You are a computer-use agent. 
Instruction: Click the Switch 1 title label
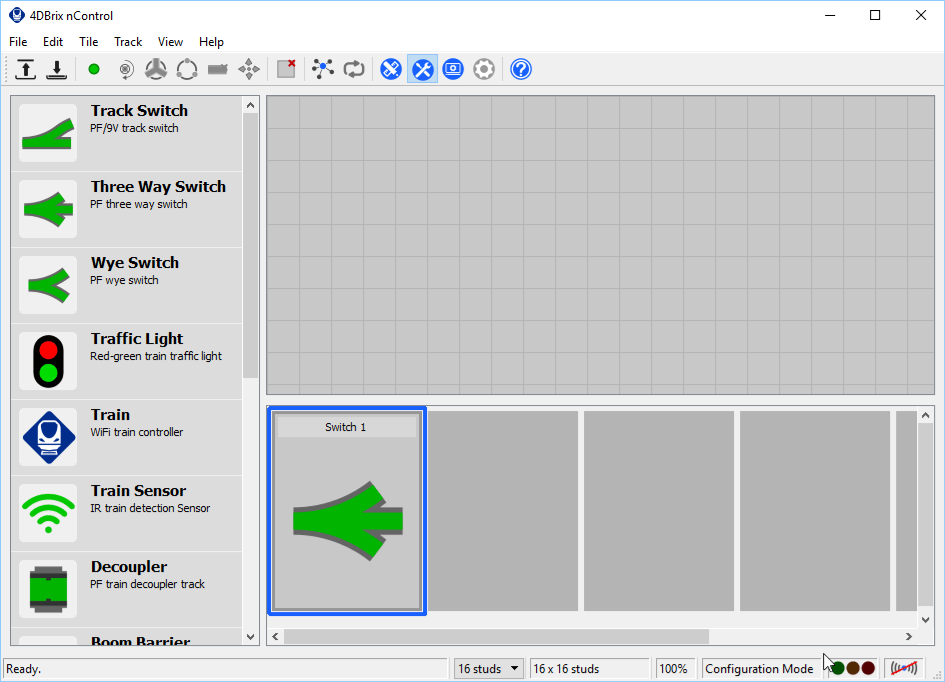point(346,427)
